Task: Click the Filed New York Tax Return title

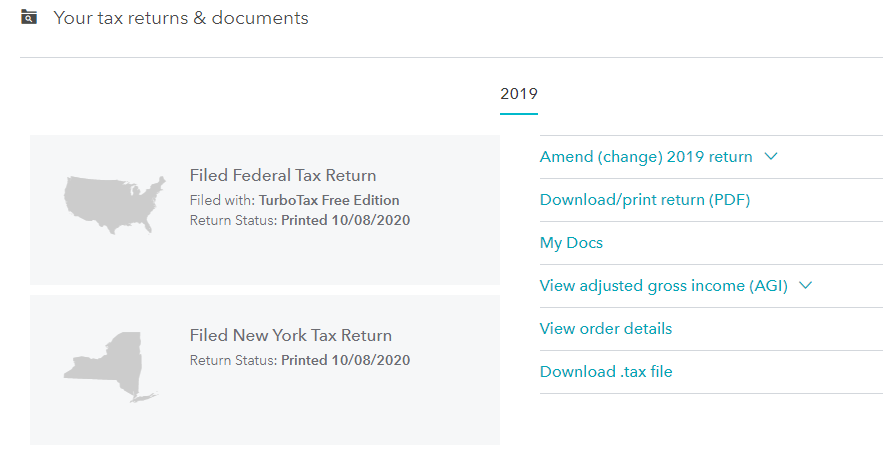Action: coord(290,336)
